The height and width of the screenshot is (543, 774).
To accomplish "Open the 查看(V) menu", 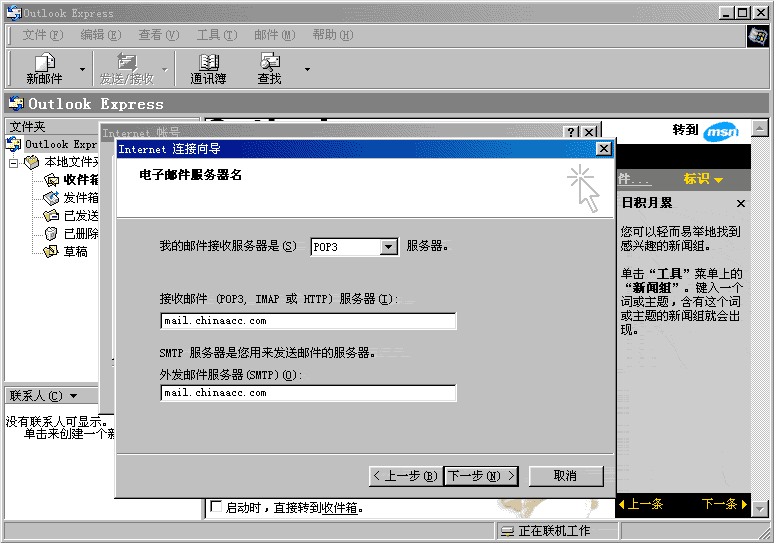I will 158,35.
